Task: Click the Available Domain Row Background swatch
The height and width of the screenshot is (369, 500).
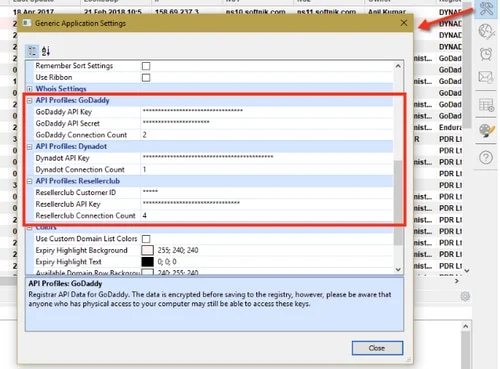Action: 147,272
